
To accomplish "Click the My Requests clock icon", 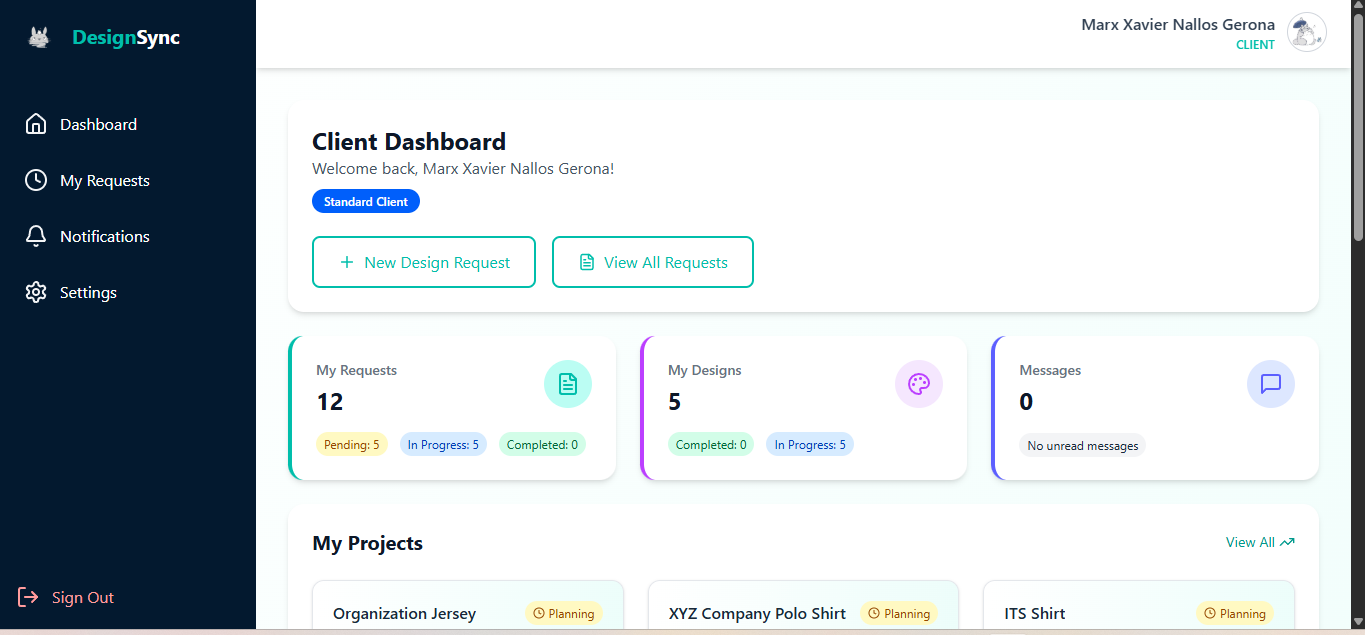I will point(36,180).
